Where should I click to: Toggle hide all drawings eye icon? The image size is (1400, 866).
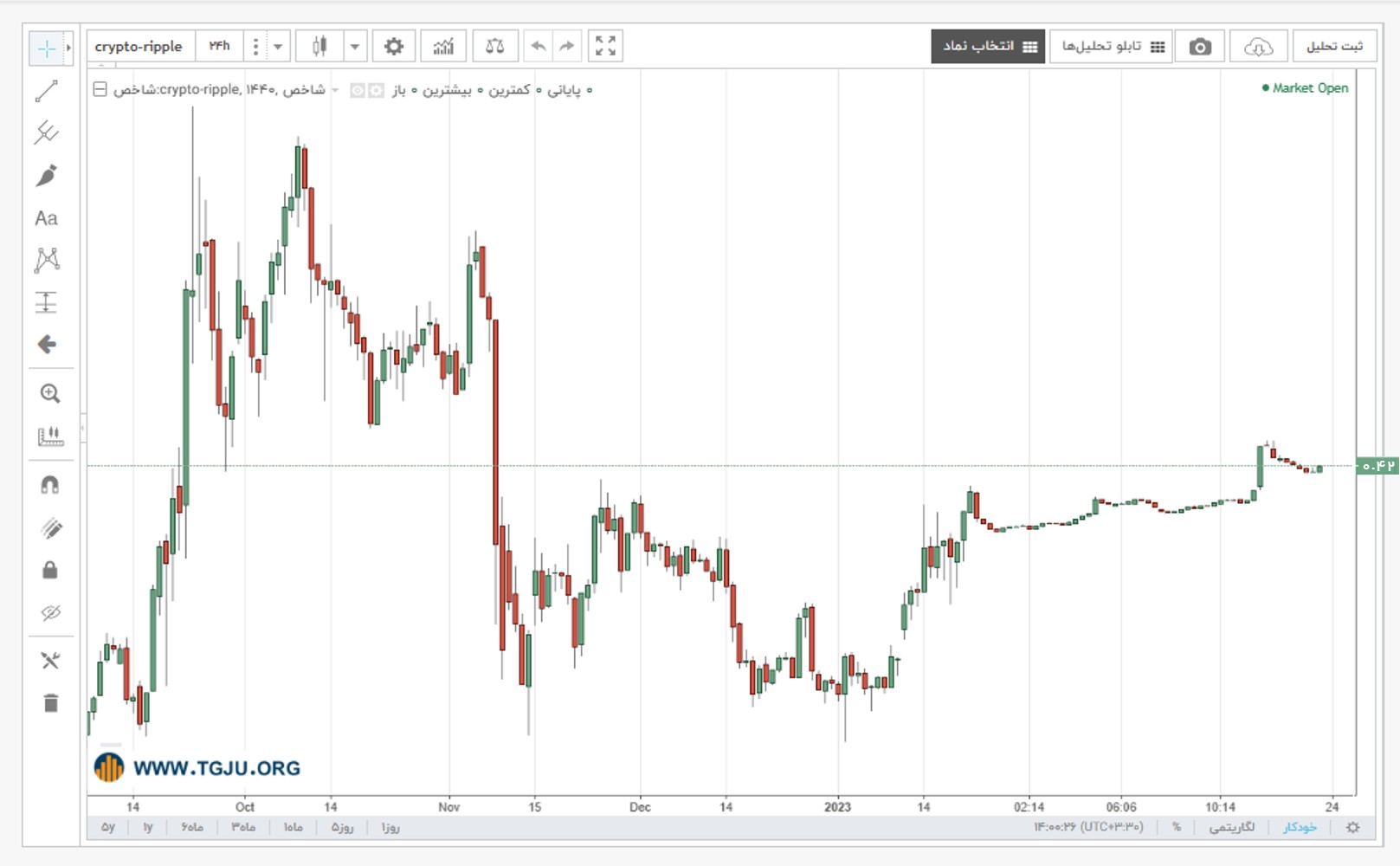click(x=50, y=612)
